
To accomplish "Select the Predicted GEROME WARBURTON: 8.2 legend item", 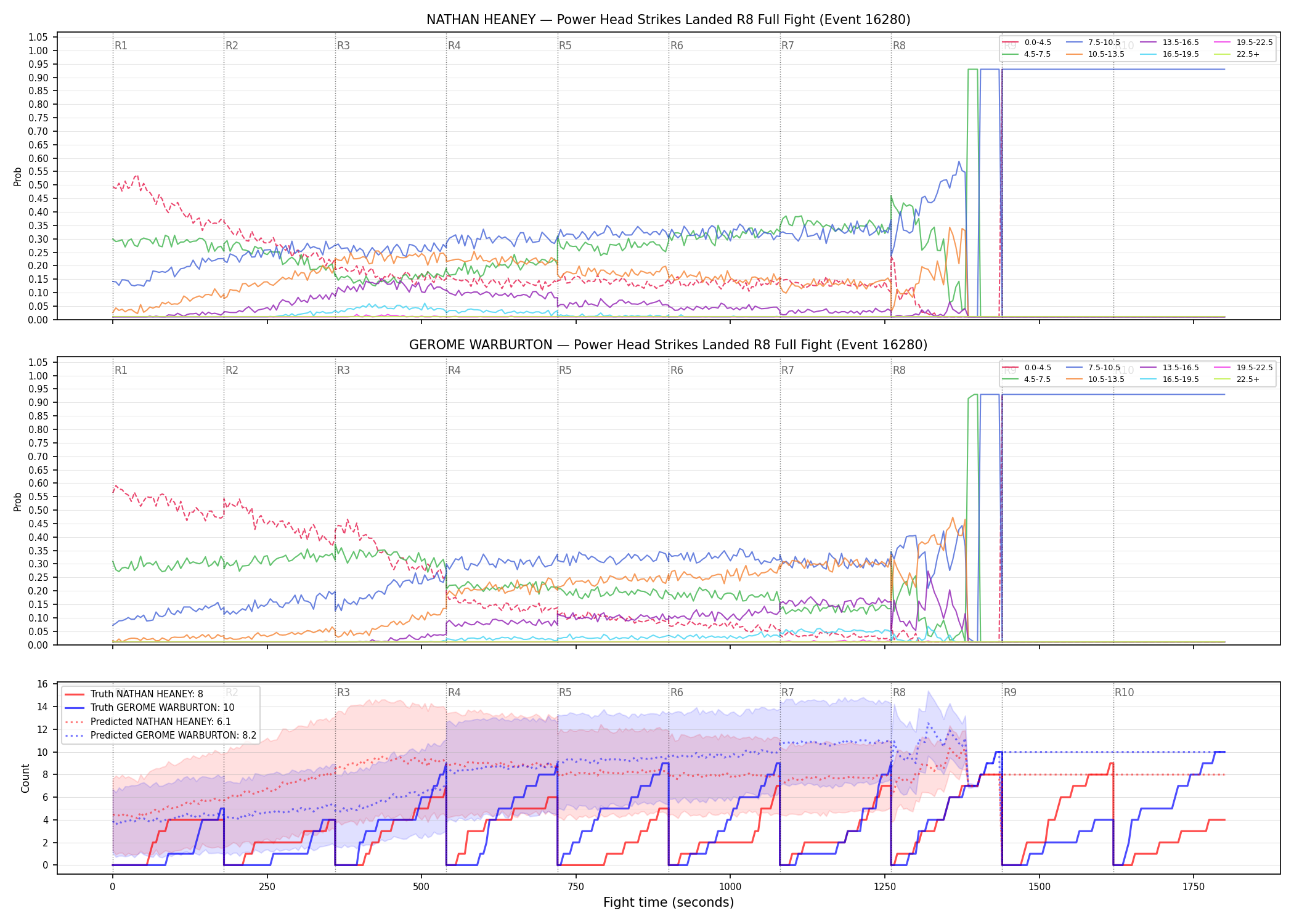I will pos(160,736).
